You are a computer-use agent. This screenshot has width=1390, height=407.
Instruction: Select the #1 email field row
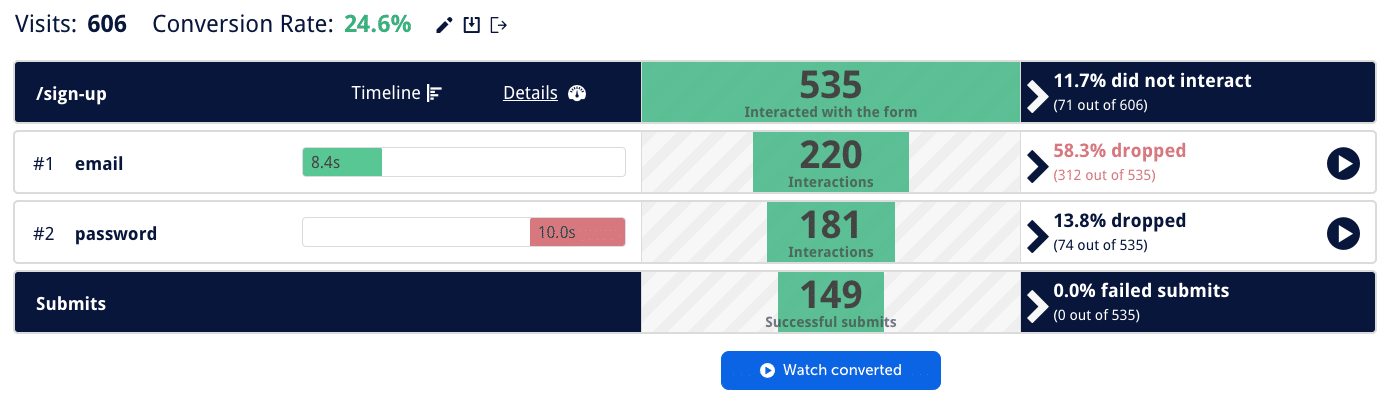[695, 163]
